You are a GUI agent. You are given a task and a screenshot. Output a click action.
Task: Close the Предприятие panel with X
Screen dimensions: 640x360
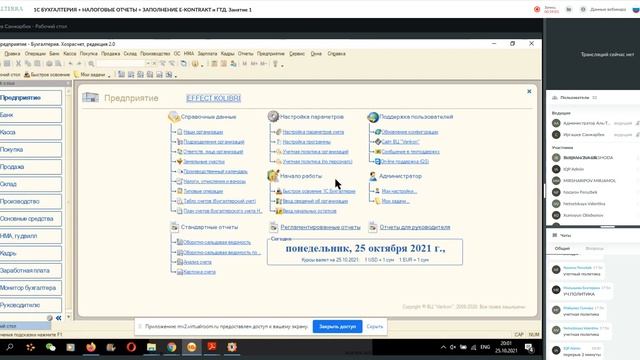(x=529, y=91)
